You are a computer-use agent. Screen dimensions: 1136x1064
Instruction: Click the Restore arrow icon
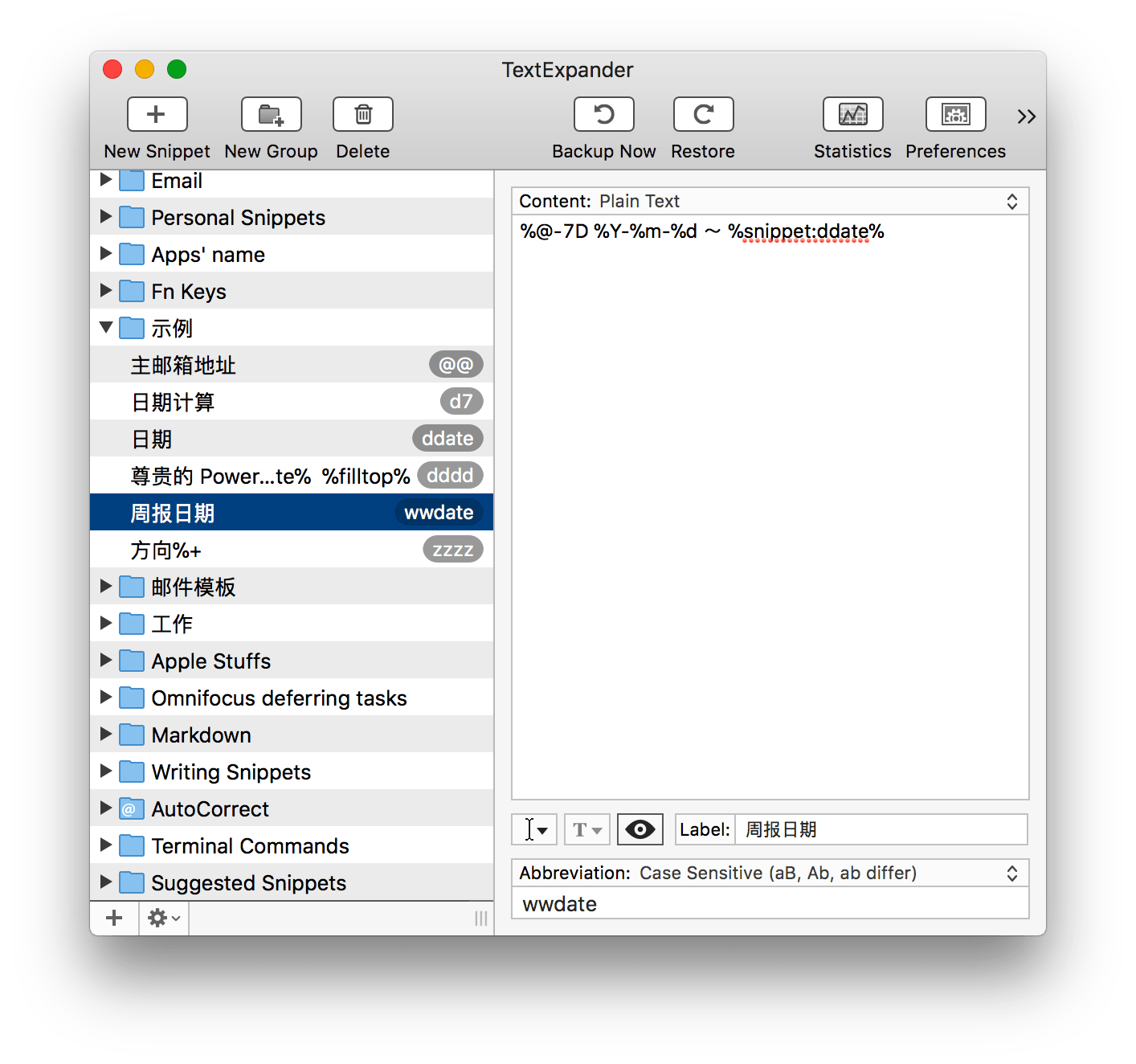[703, 115]
